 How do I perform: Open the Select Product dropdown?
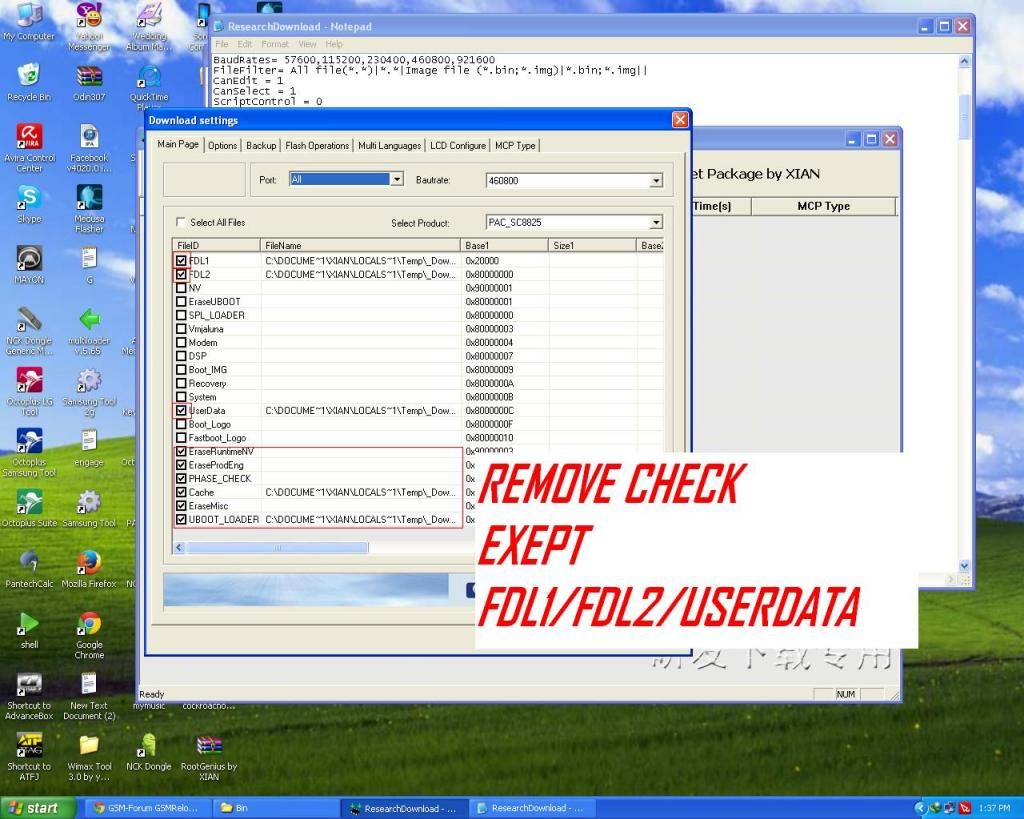click(x=656, y=223)
